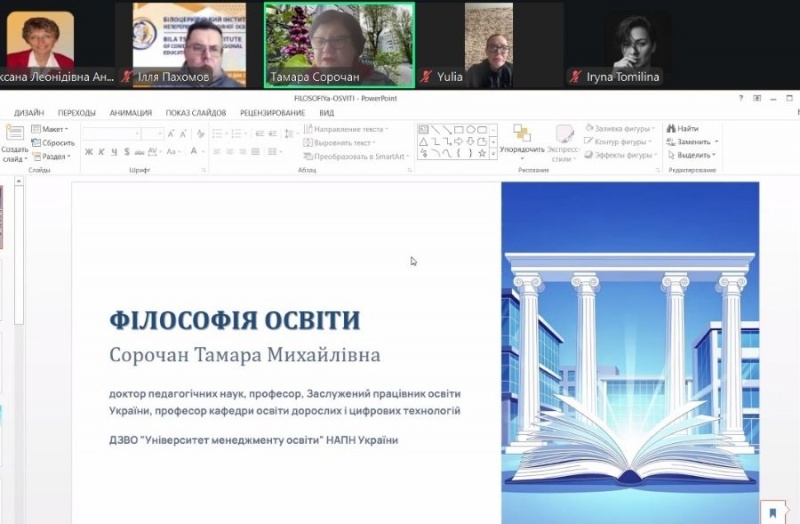
Task: Select the triangle shape in shapes gallery
Action: tap(423, 141)
